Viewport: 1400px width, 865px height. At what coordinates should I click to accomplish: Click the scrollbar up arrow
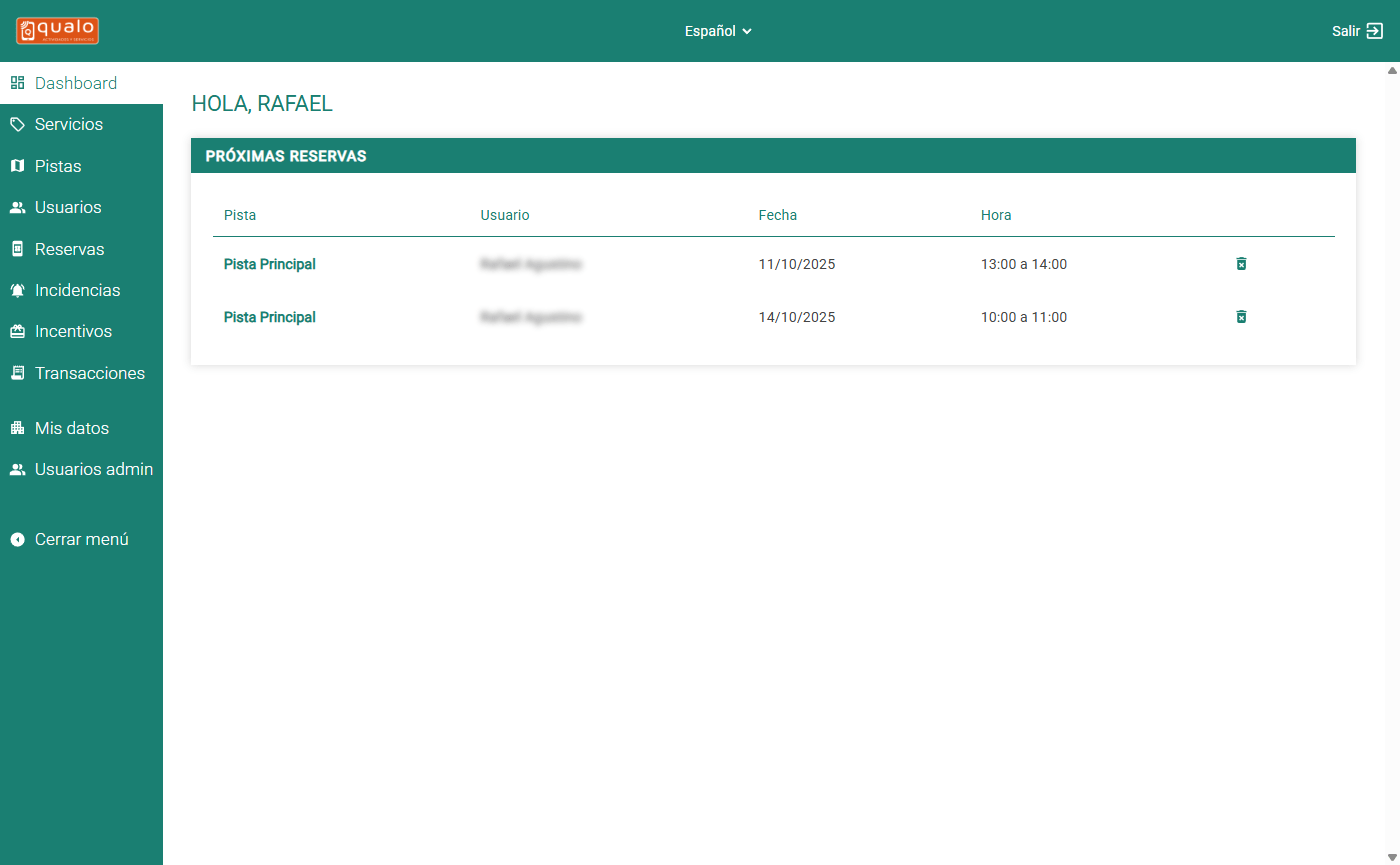tap(1391, 70)
